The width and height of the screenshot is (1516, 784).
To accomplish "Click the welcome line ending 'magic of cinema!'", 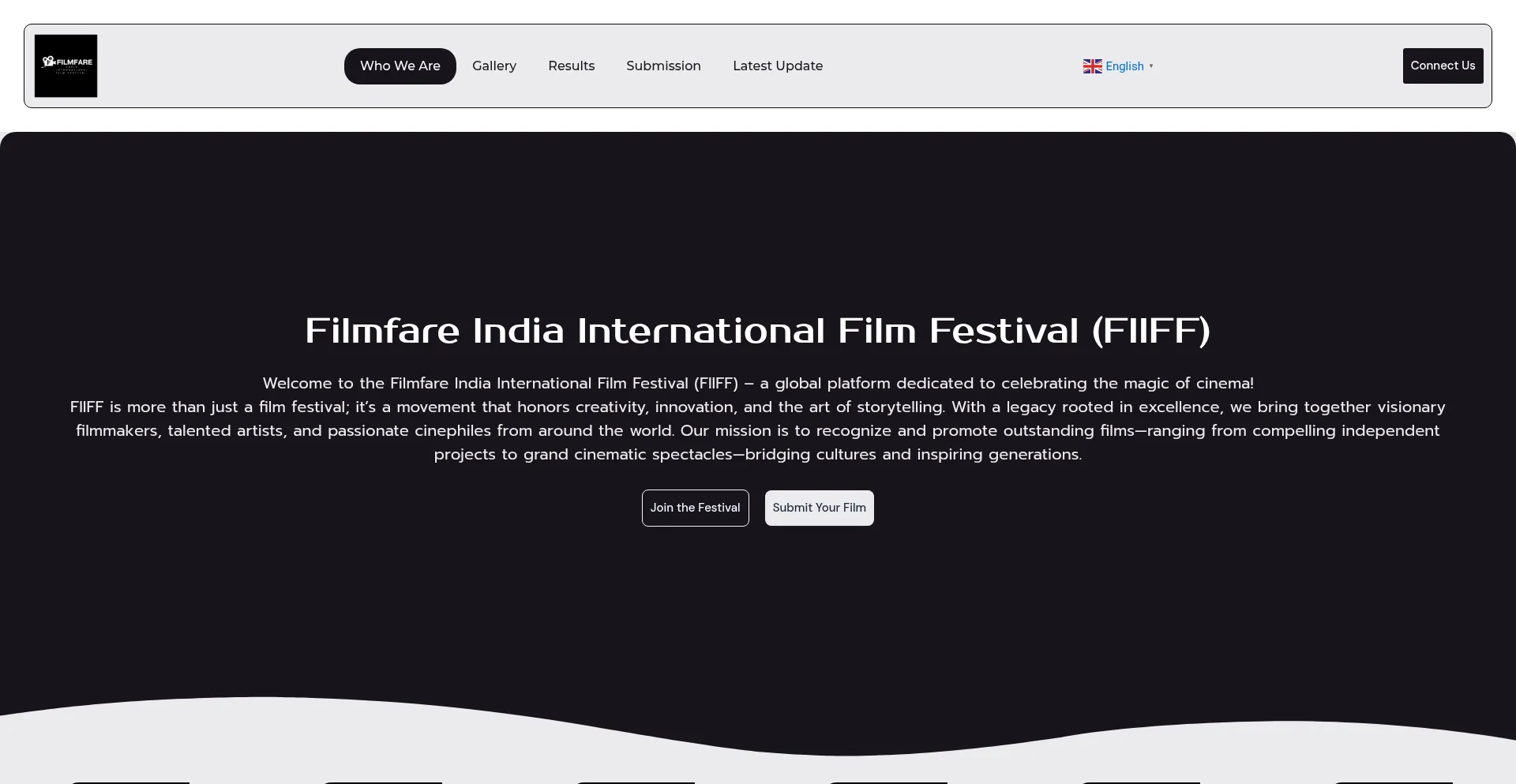I will coord(758,383).
